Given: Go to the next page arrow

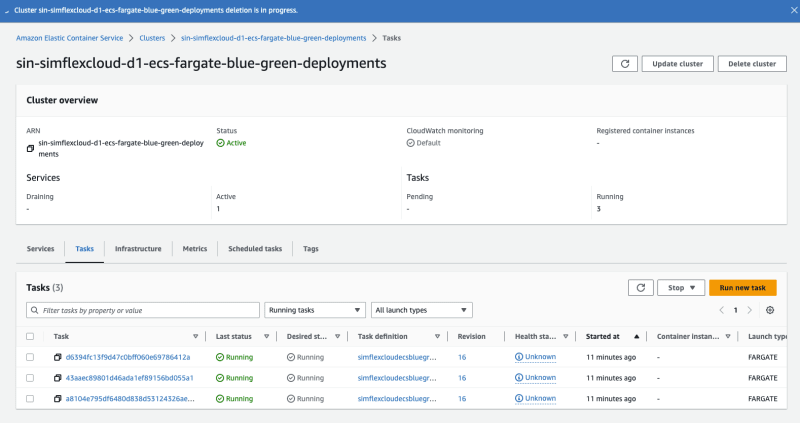Looking at the screenshot, I should click(x=749, y=310).
